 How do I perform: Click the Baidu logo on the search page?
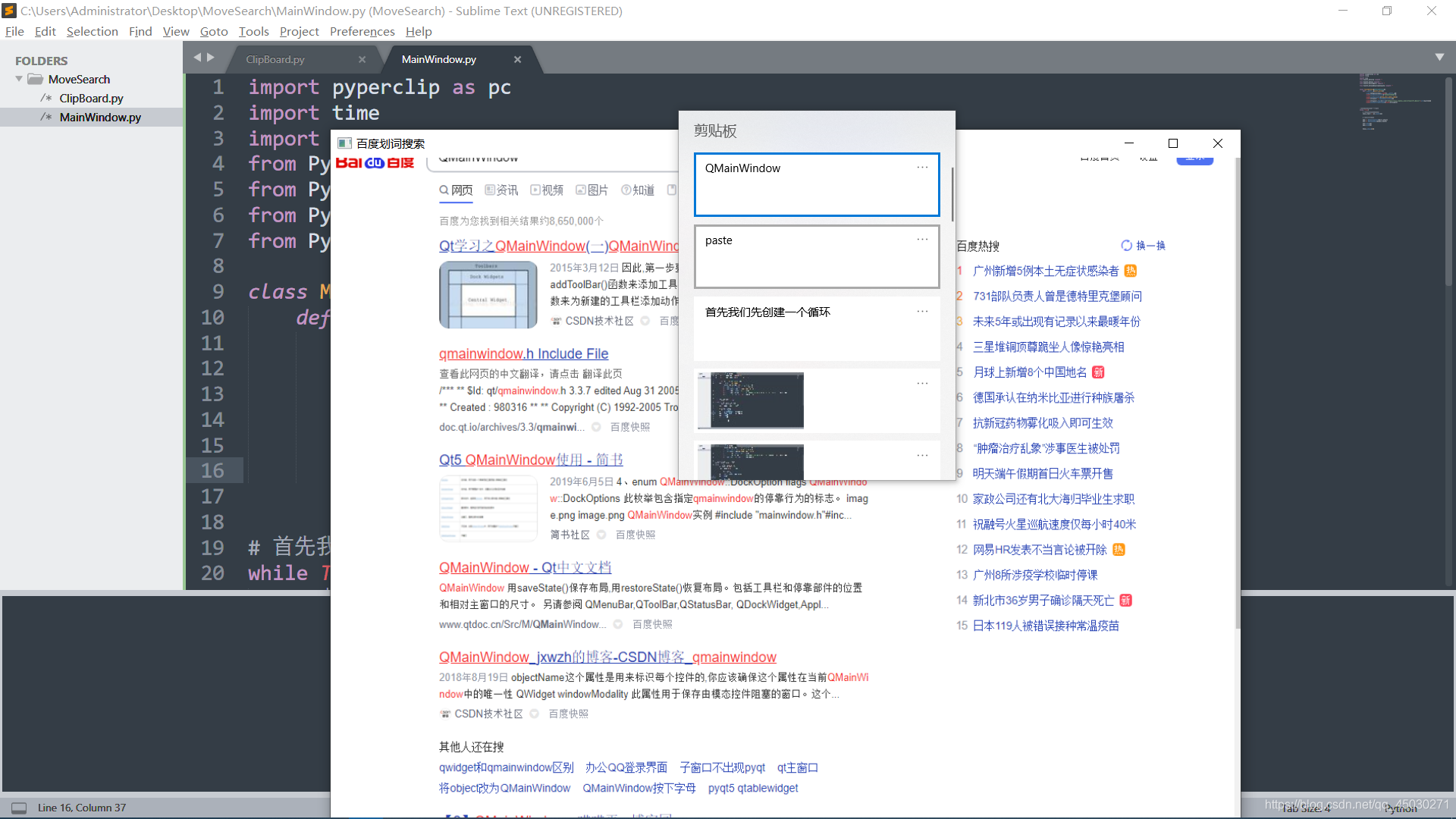375,162
